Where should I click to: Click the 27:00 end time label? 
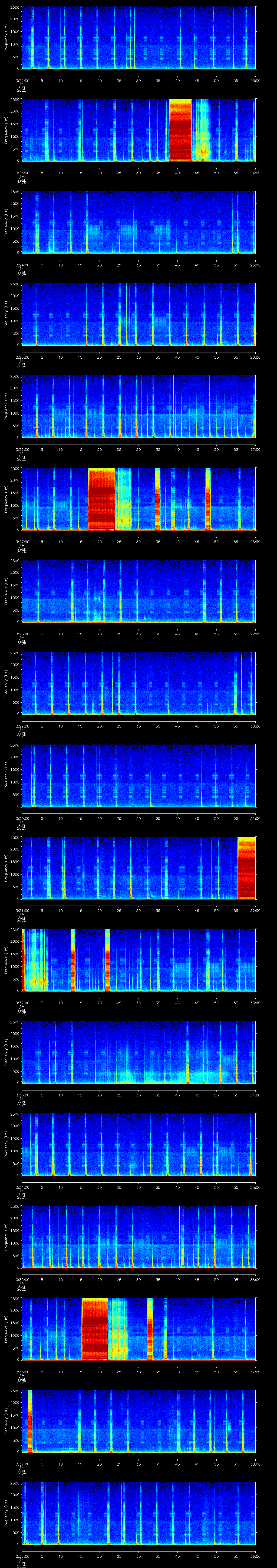pos(255,449)
